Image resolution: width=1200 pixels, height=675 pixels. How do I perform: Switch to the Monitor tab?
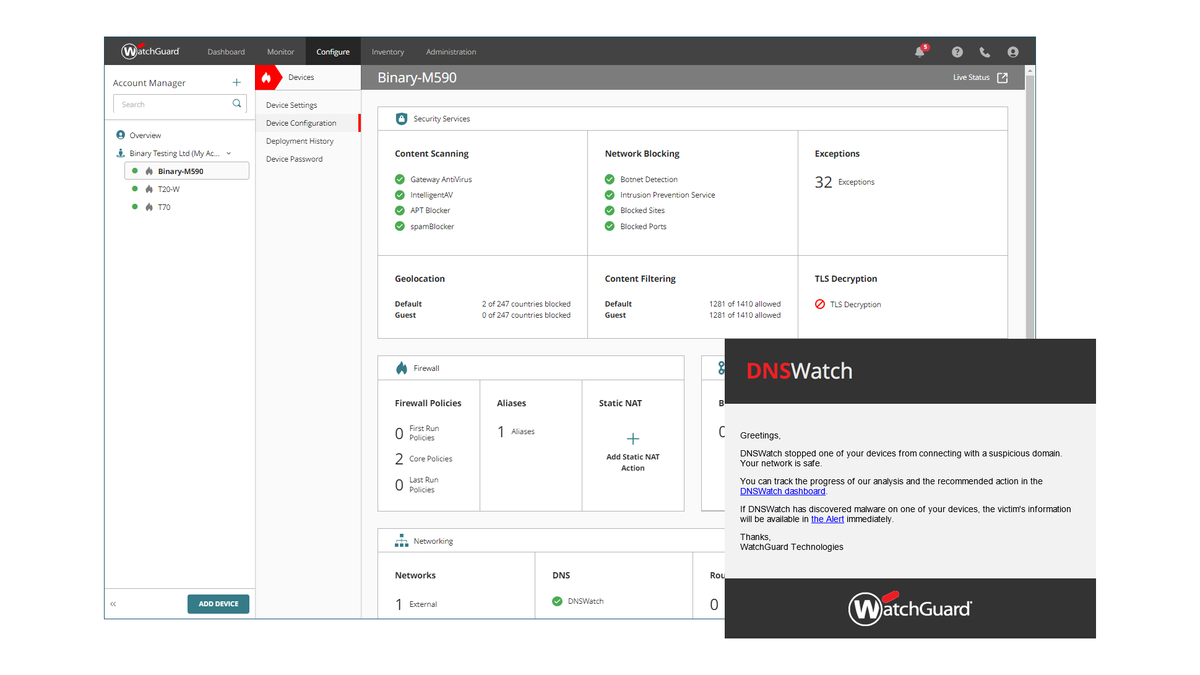click(280, 51)
